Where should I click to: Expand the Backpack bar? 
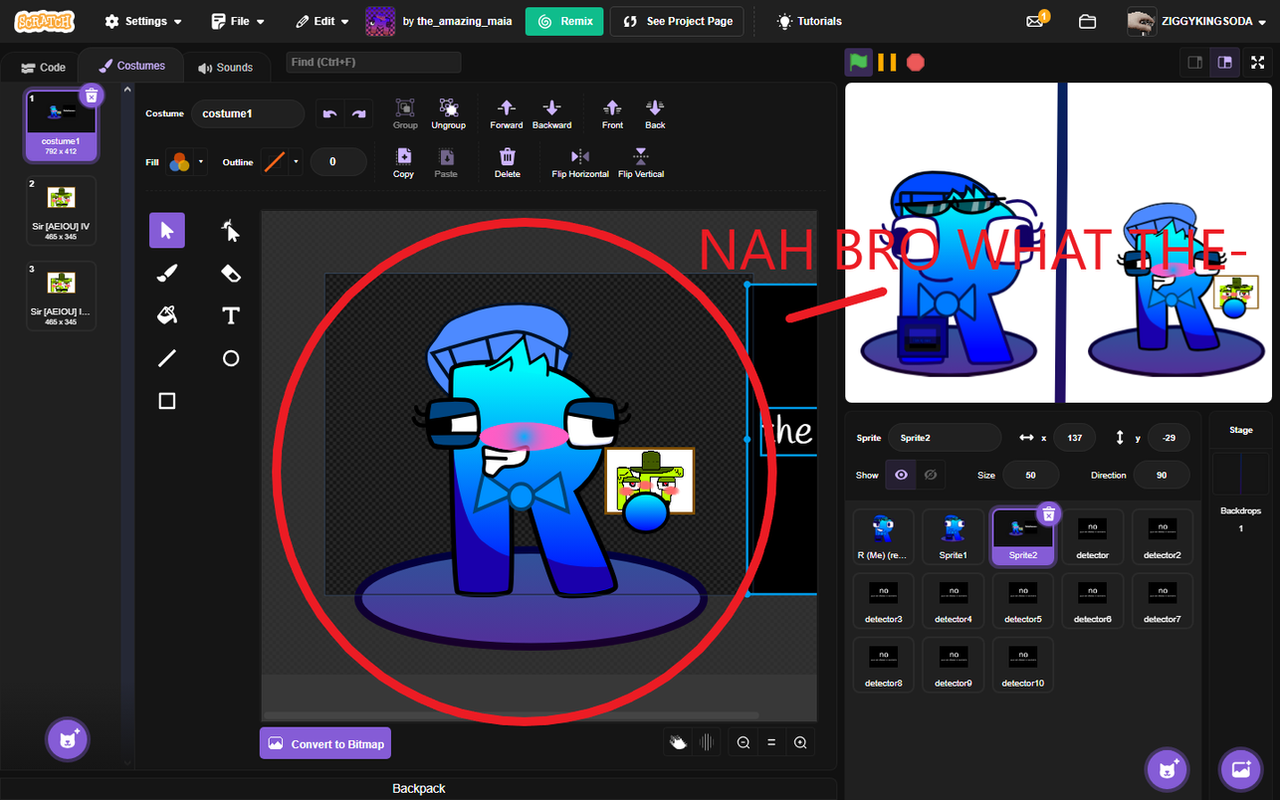tap(419, 788)
